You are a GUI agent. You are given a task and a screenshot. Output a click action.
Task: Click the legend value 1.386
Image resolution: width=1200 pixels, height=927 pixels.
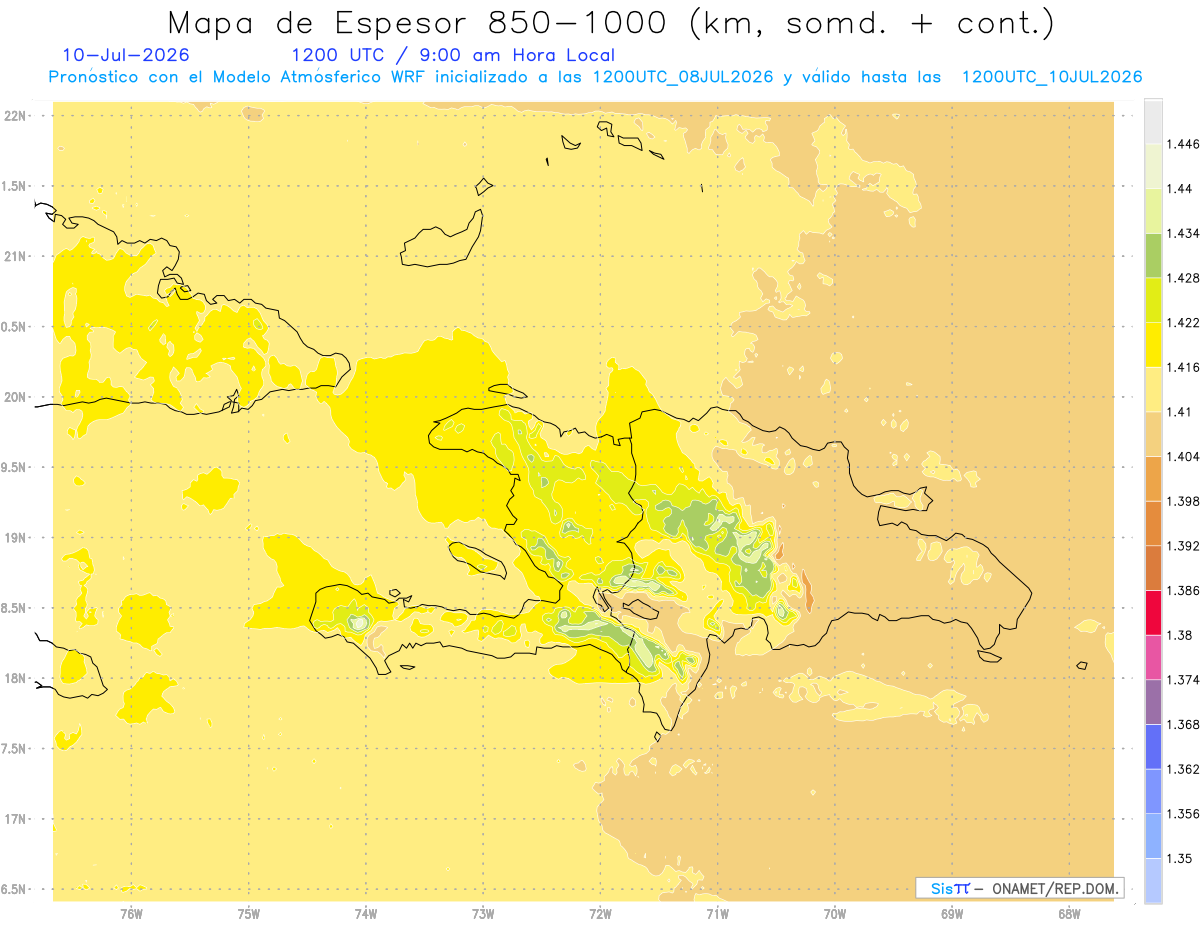pos(1183,590)
